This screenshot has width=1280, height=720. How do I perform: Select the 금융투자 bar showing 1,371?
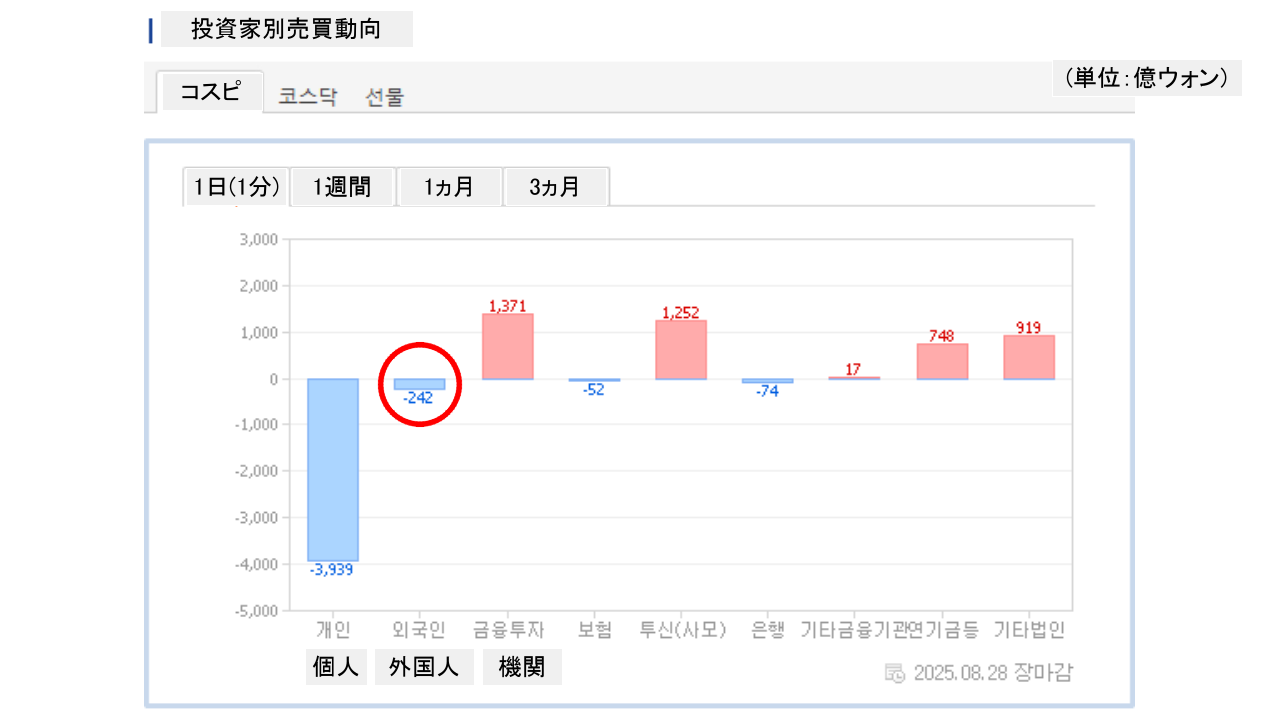[508, 346]
